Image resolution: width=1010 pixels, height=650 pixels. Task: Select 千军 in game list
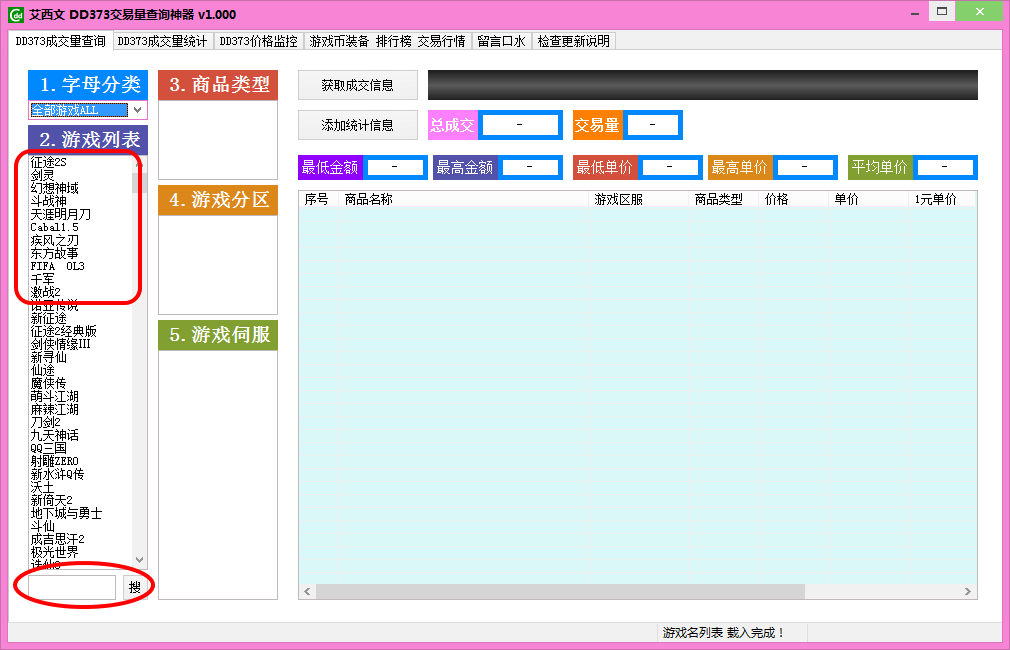(x=43, y=279)
